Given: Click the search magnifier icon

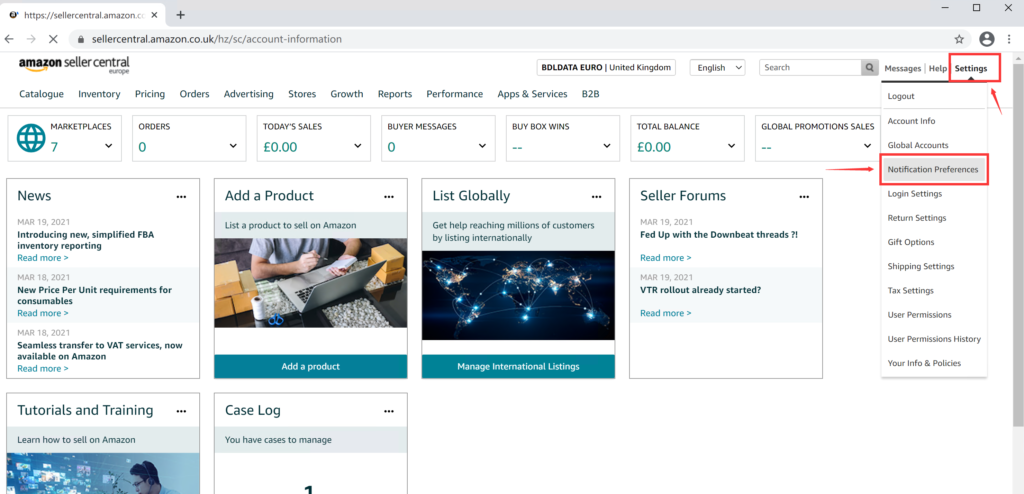Looking at the screenshot, I should pos(869,67).
